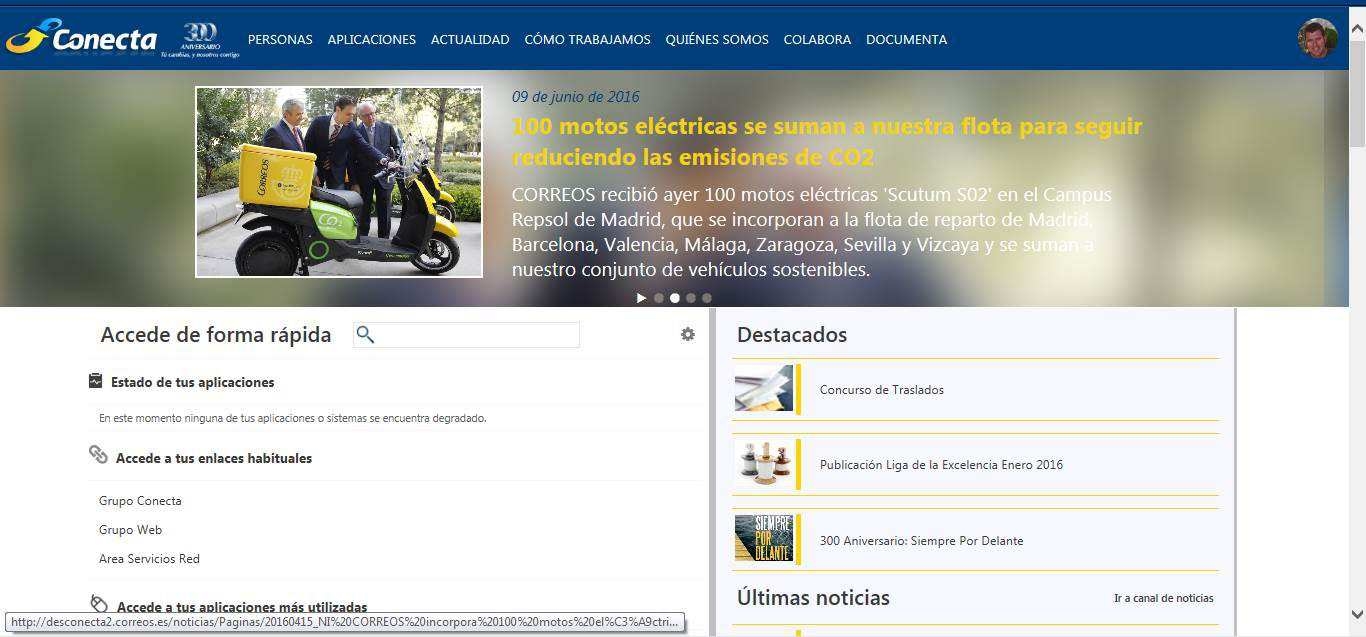Select the first carousel slide dot
The width and height of the screenshot is (1366, 637).
tap(659, 298)
